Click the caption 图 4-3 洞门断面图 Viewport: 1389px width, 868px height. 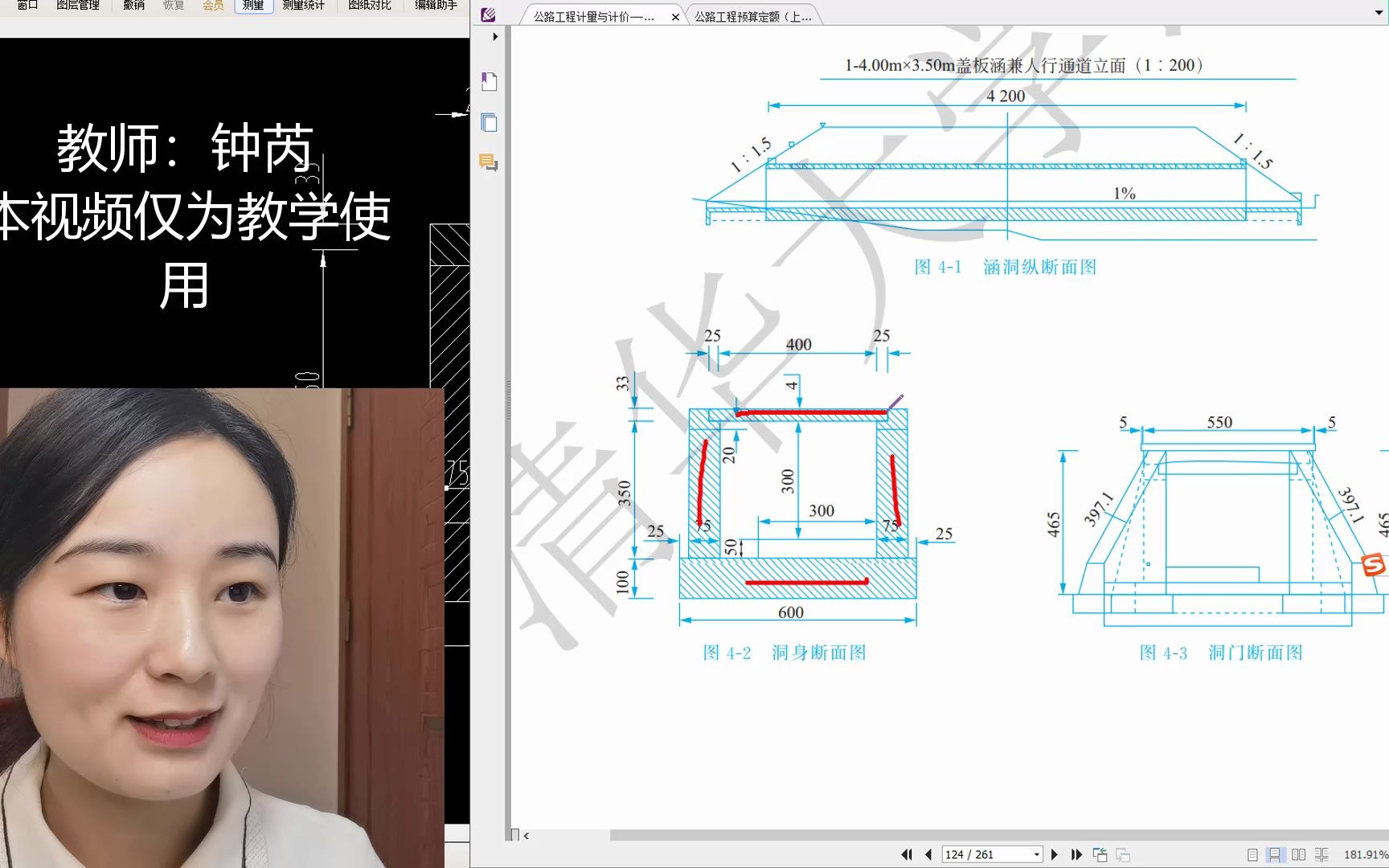pos(1221,653)
